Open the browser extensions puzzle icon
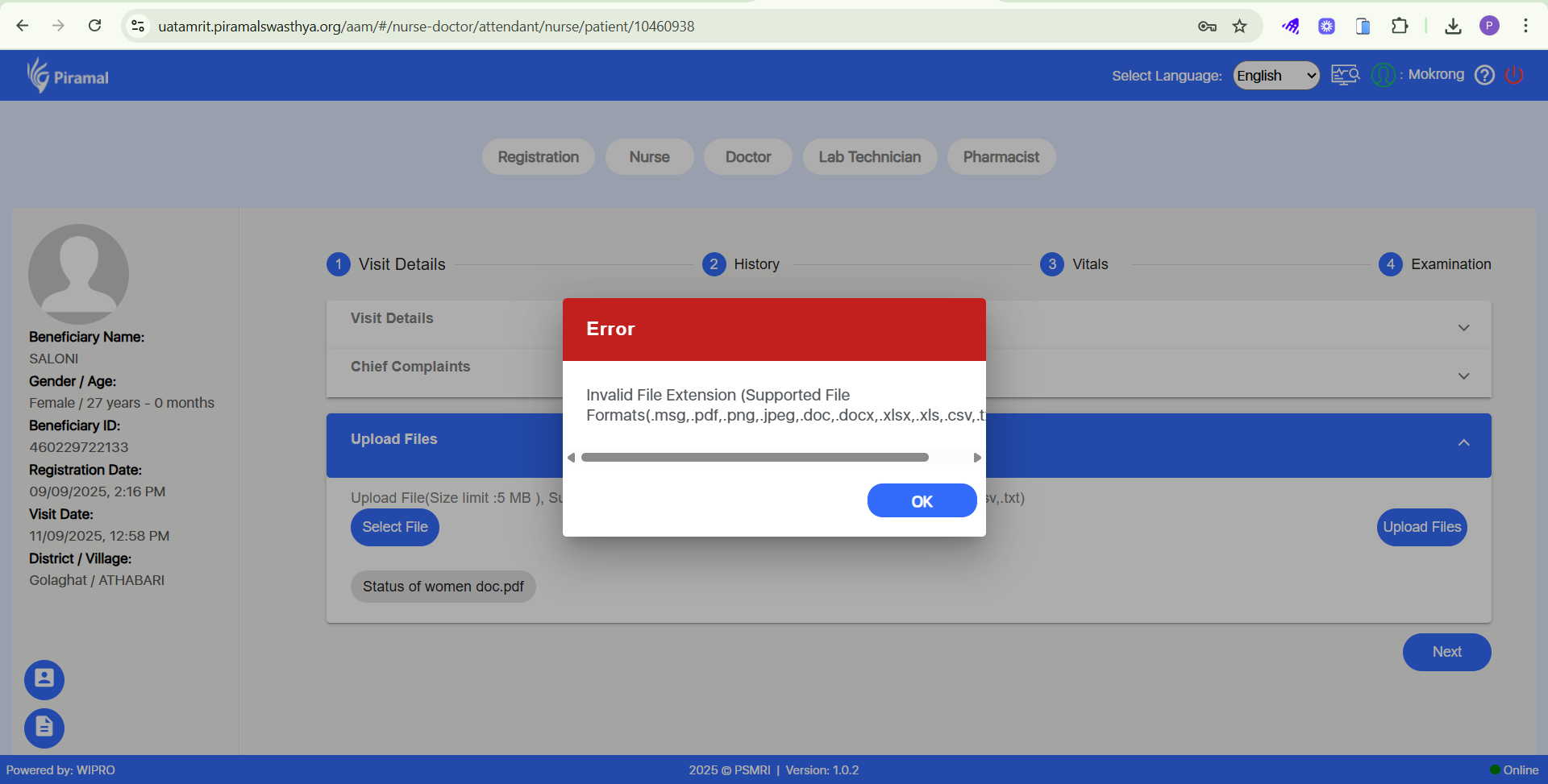 click(1400, 27)
